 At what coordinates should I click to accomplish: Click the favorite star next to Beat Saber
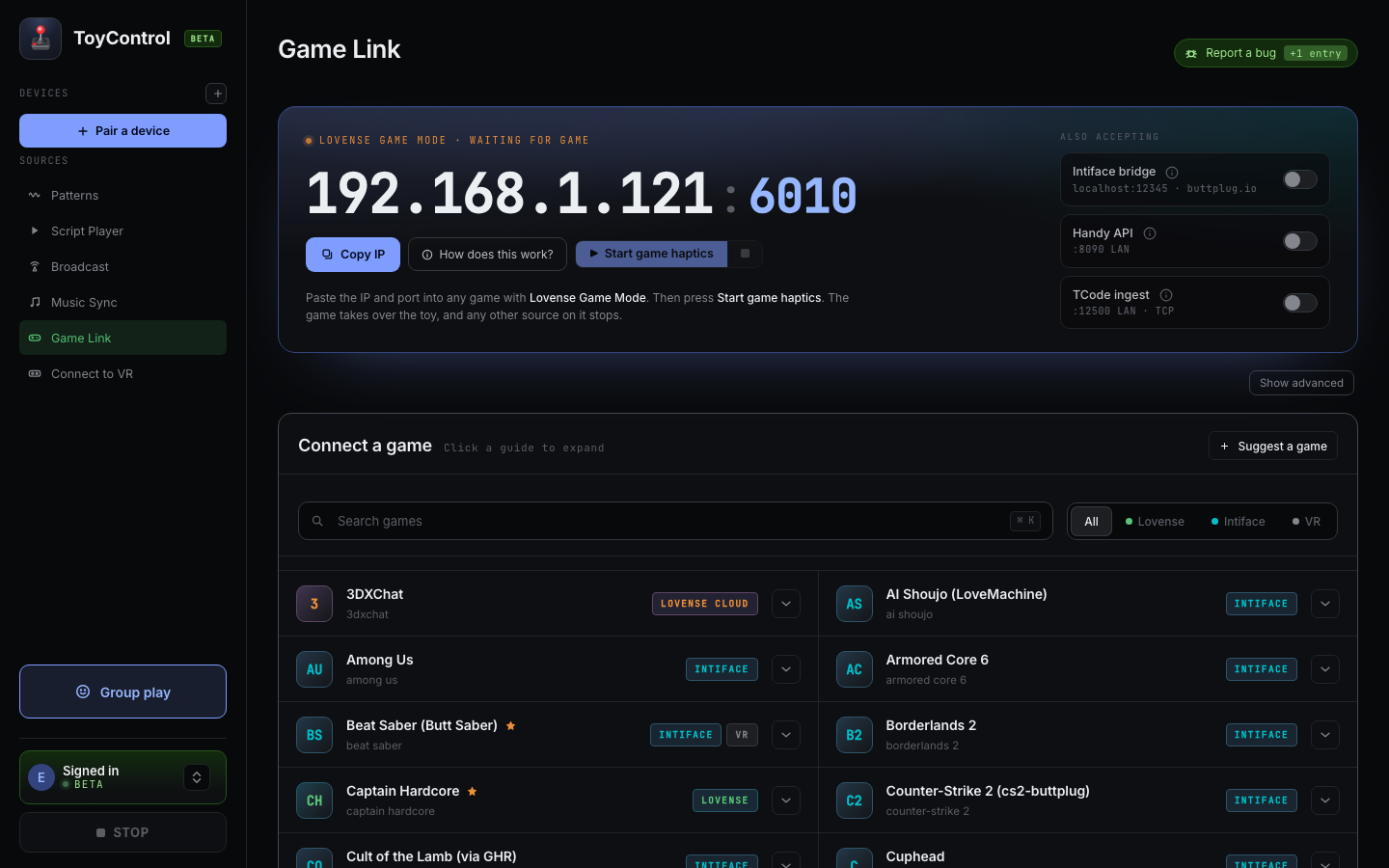point(511,725)
